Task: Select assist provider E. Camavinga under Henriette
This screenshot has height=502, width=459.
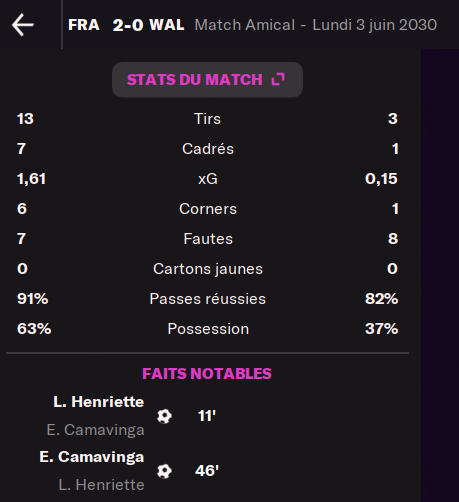Action: tap(96, 430)
